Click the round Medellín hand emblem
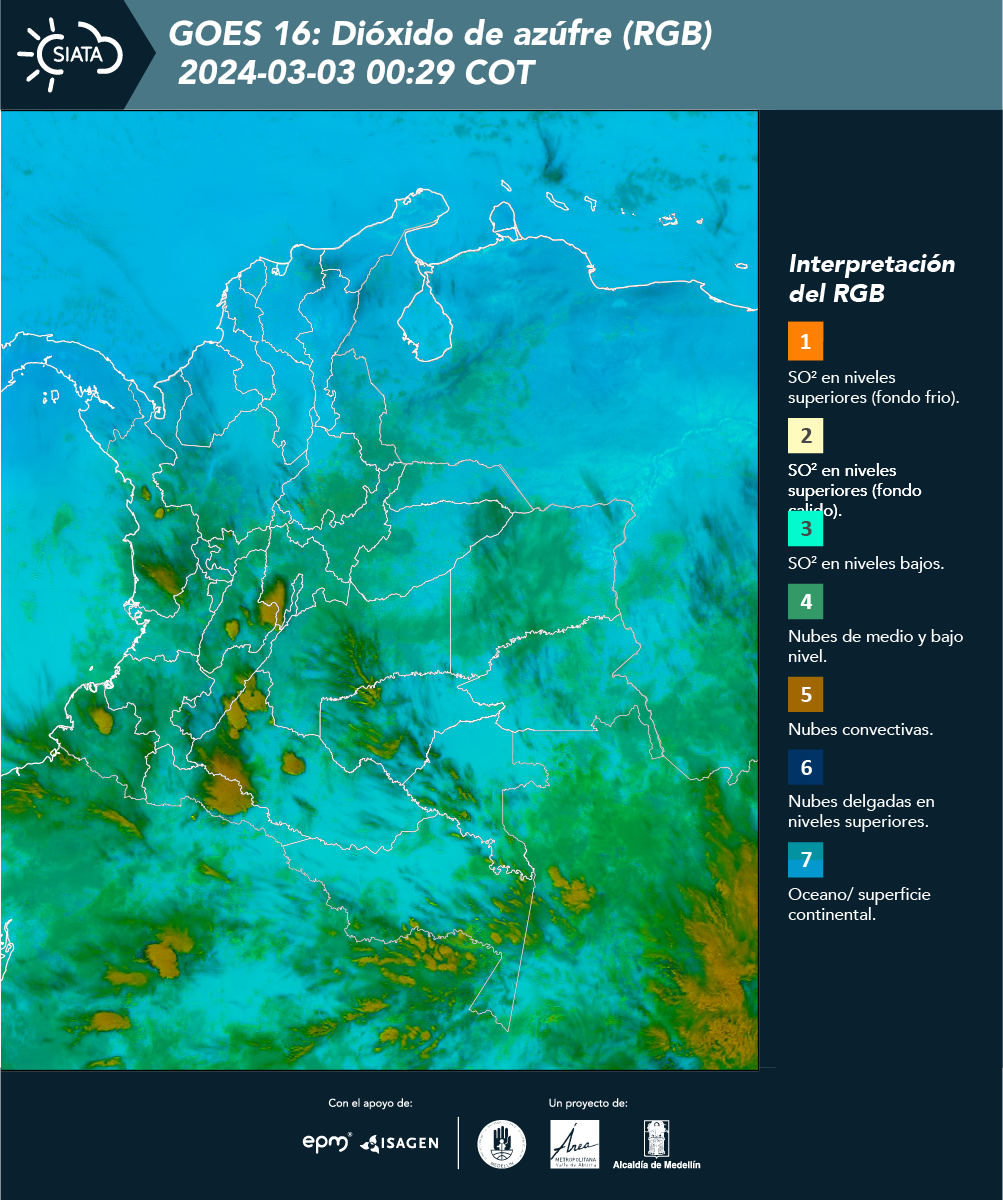 [501, 1144]
